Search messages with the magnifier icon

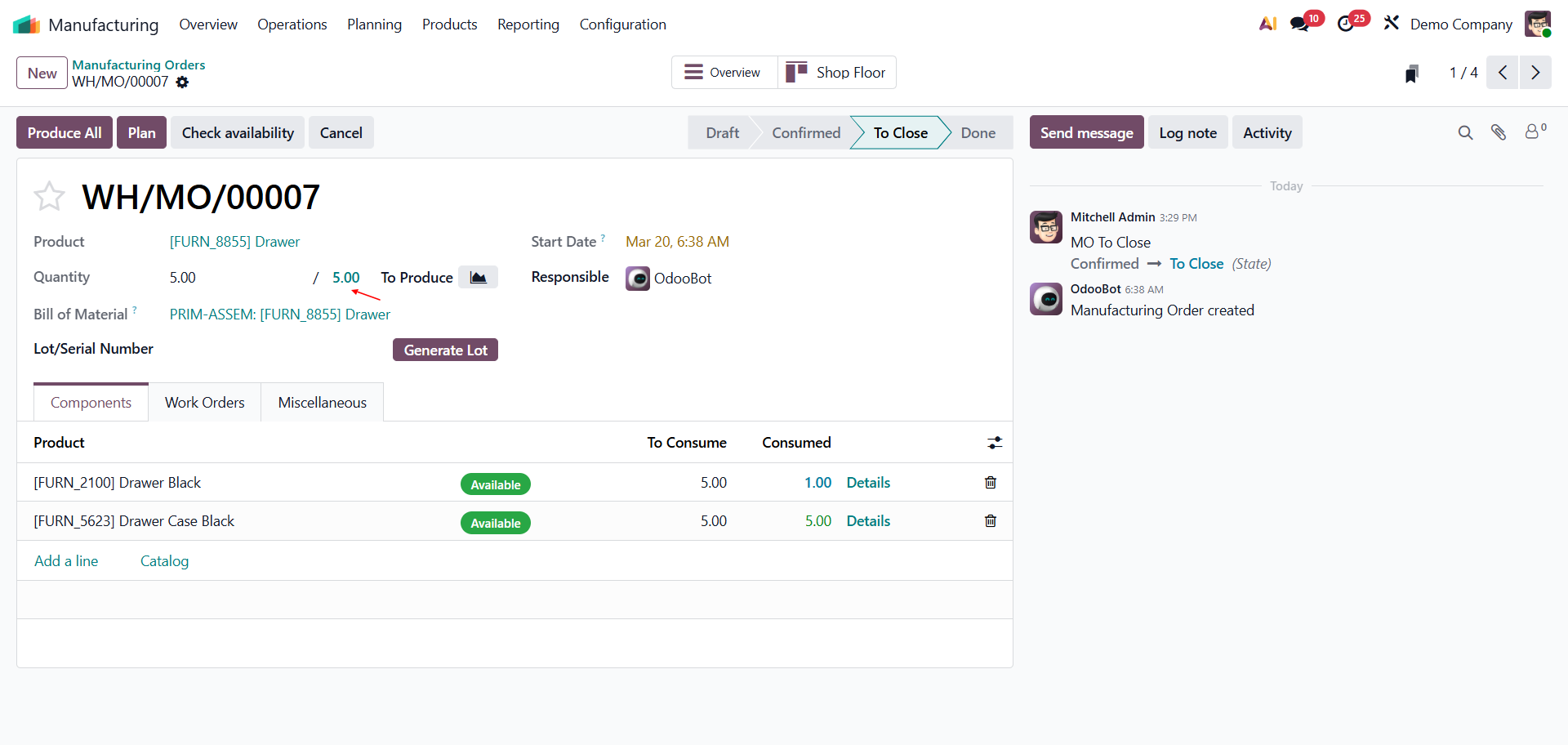tap(1465, 132)
